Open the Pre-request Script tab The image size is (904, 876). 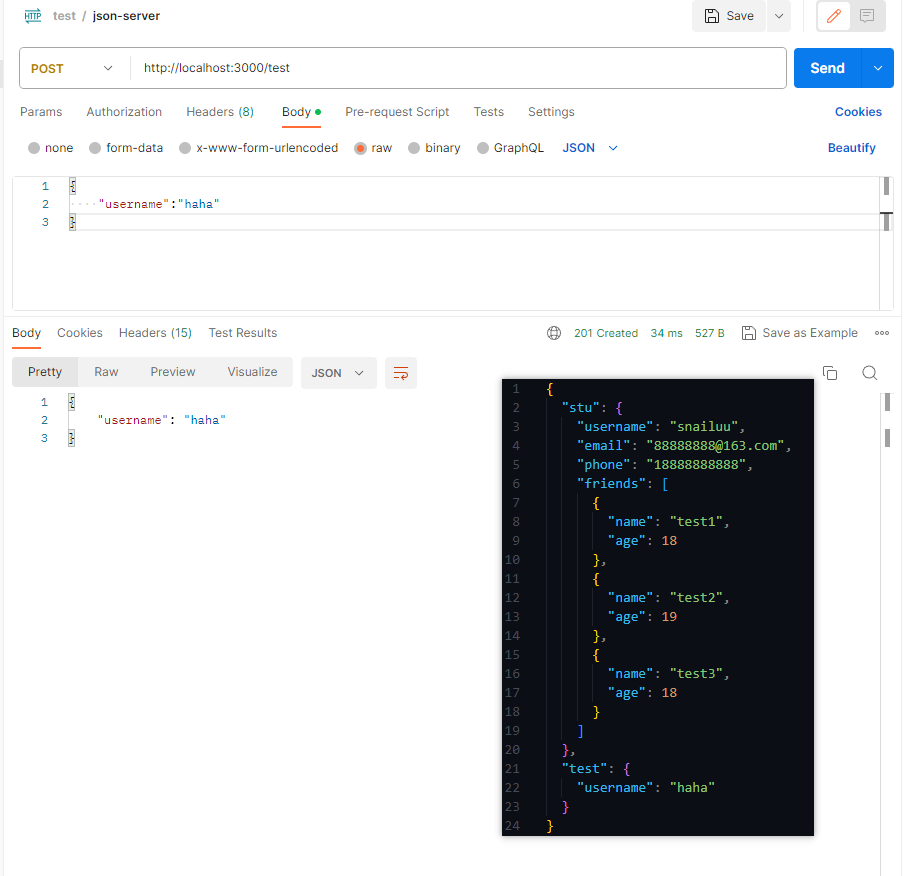point(397,112)
